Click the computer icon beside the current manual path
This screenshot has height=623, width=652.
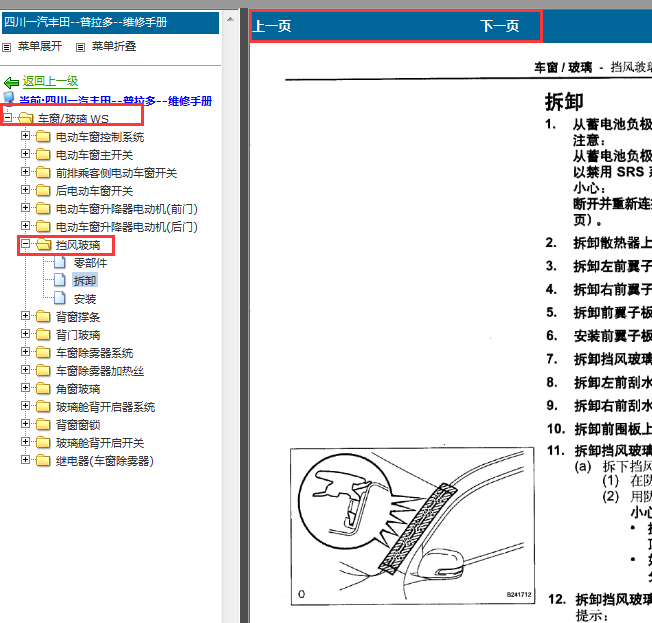(9, 99)
